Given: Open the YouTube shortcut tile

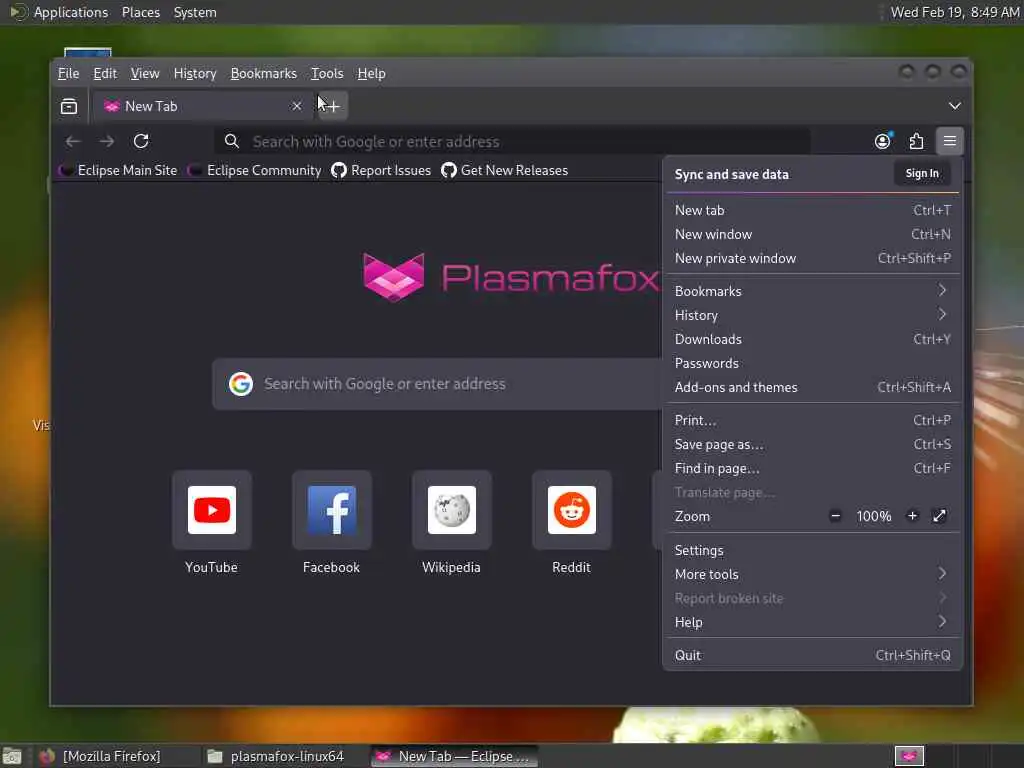Looking at the screenshot, I should click(212, 522).
